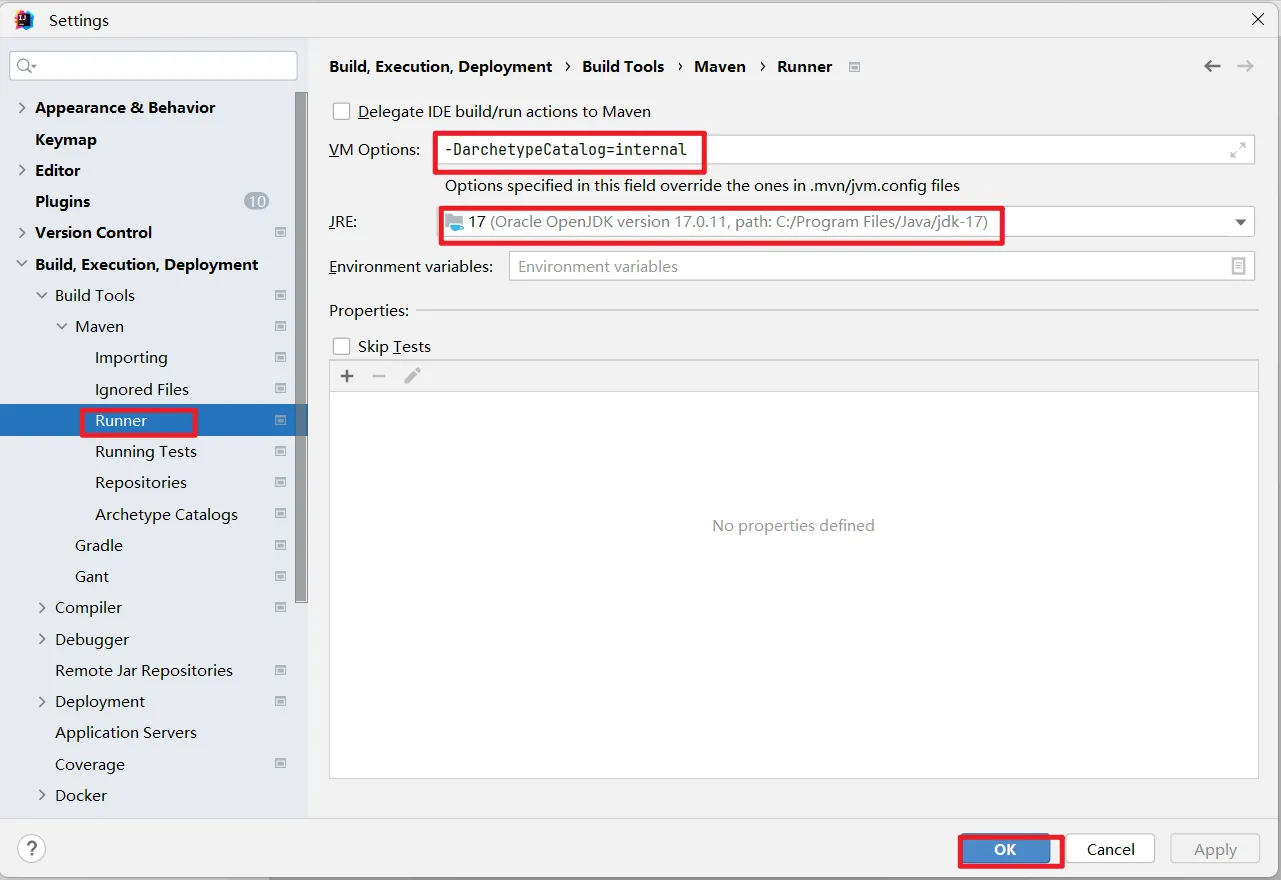Viewport: 1281px width, 880px height.
Task: Jump to the Build Tools breadcrumb
Action: (x=623, y=67)
